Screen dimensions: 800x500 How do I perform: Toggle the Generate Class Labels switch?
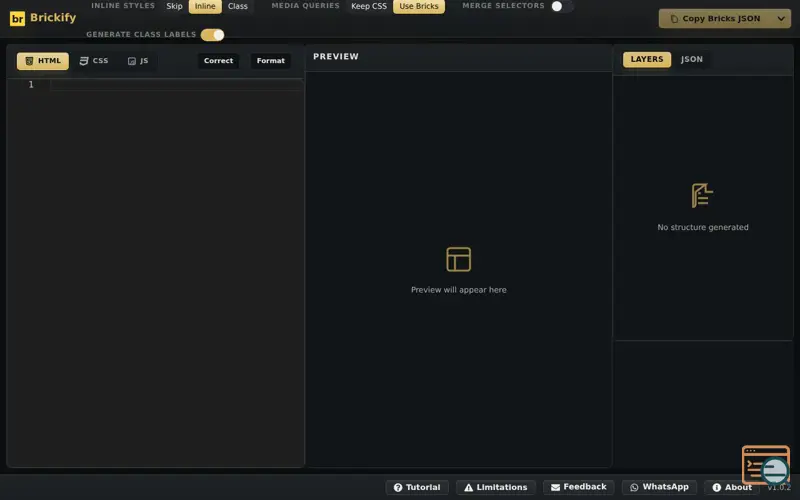213,35
